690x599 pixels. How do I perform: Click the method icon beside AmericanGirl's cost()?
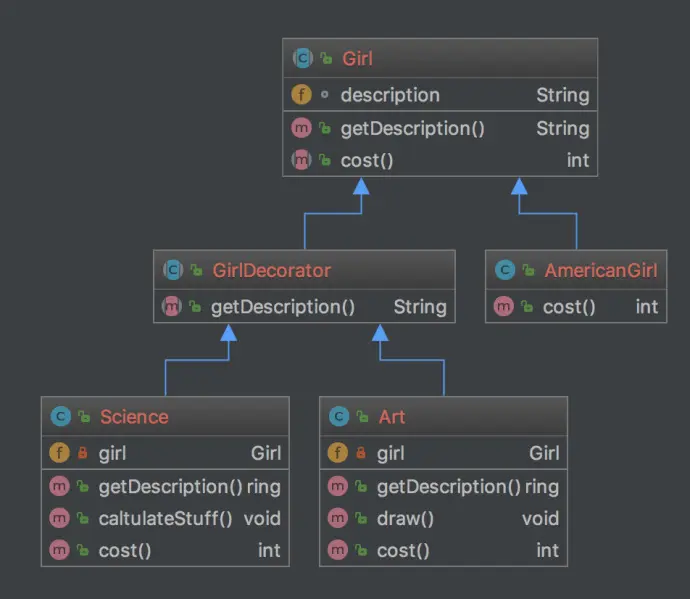(505, 307)
